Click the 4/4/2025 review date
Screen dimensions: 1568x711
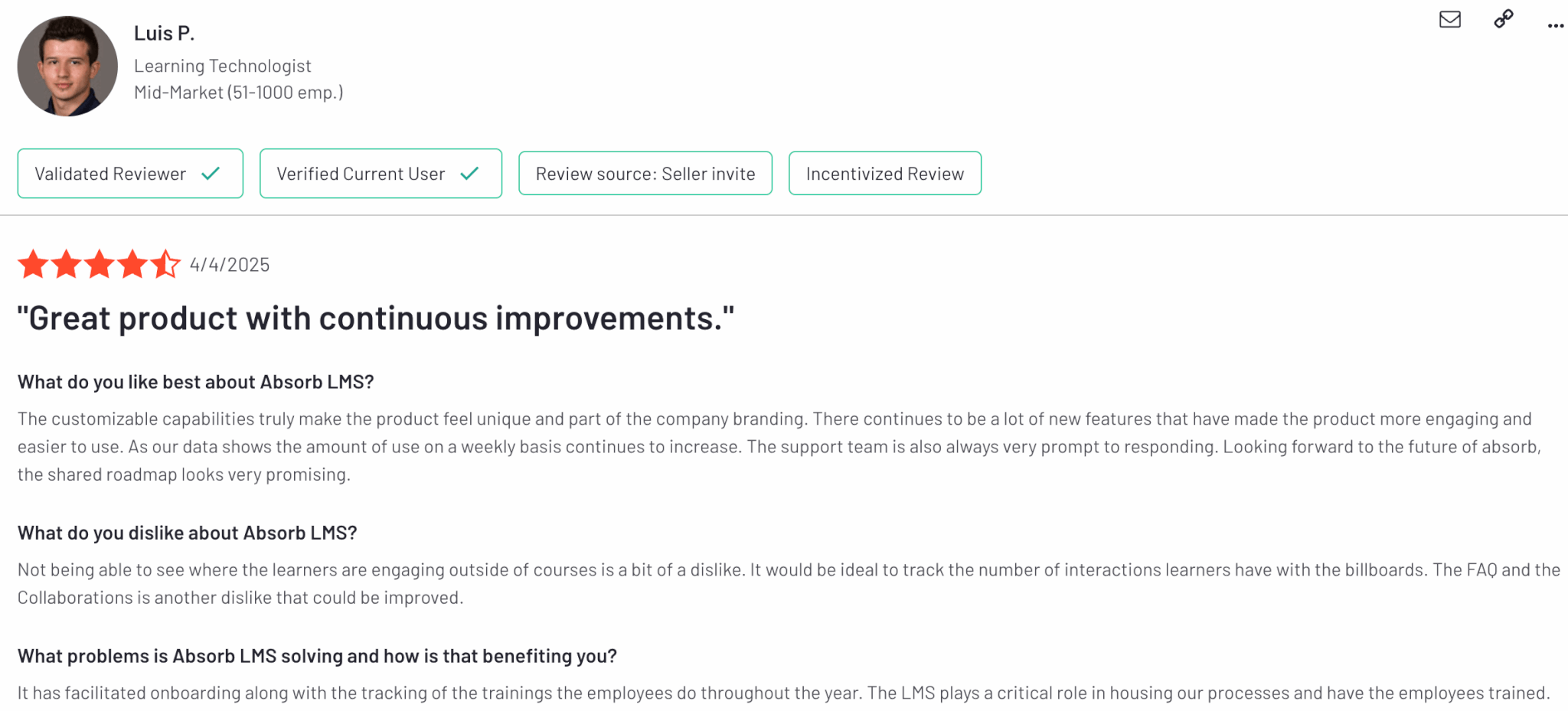[x=230, y=265]
